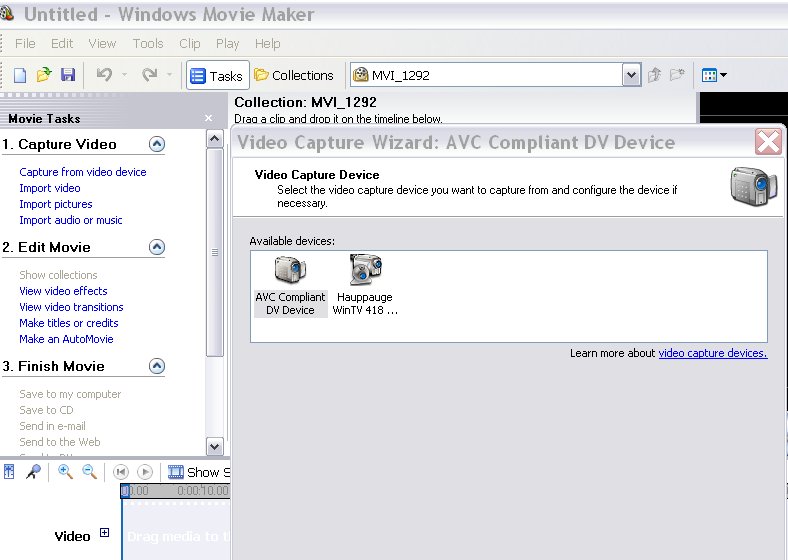788x560 pixels.
Task: Open the File menu
Action: coord(25,44)
